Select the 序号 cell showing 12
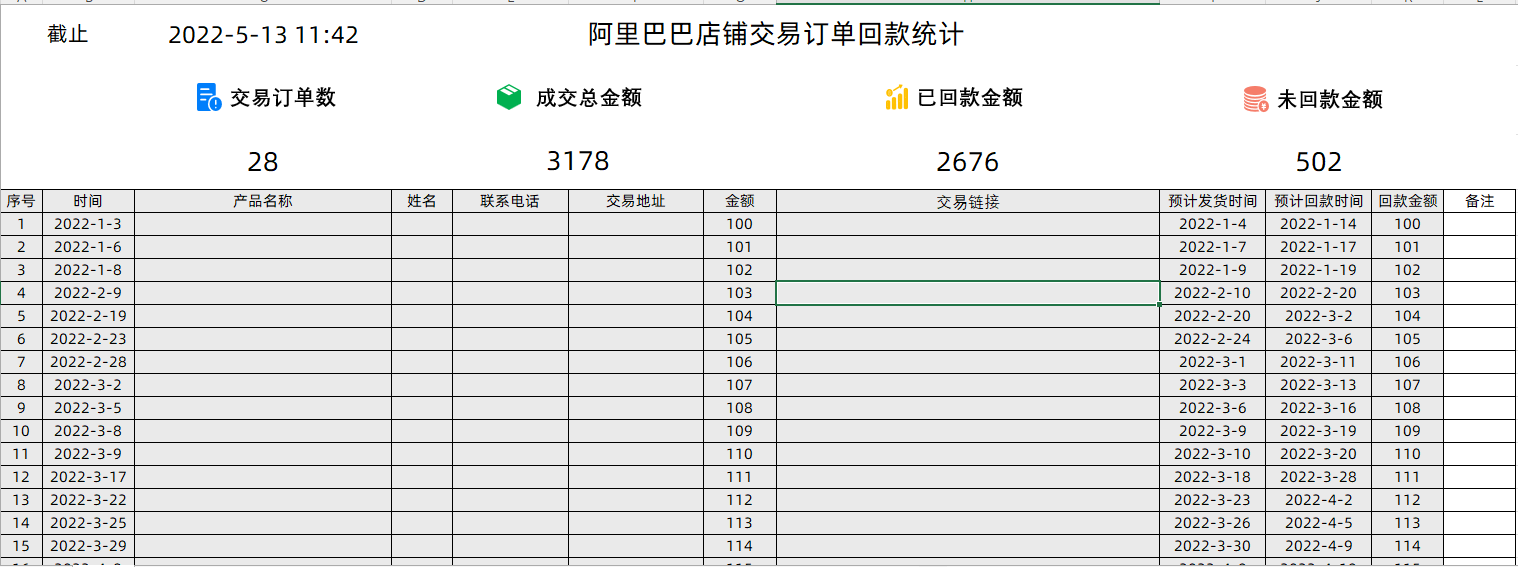 click(21, 477)
